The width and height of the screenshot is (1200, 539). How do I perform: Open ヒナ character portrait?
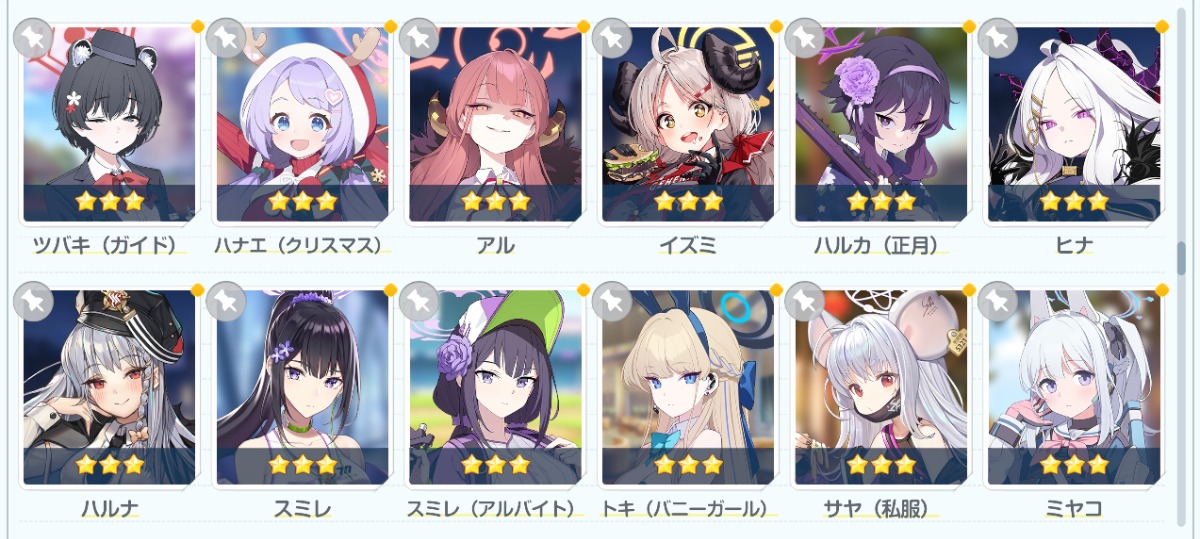click(1074, 124)
